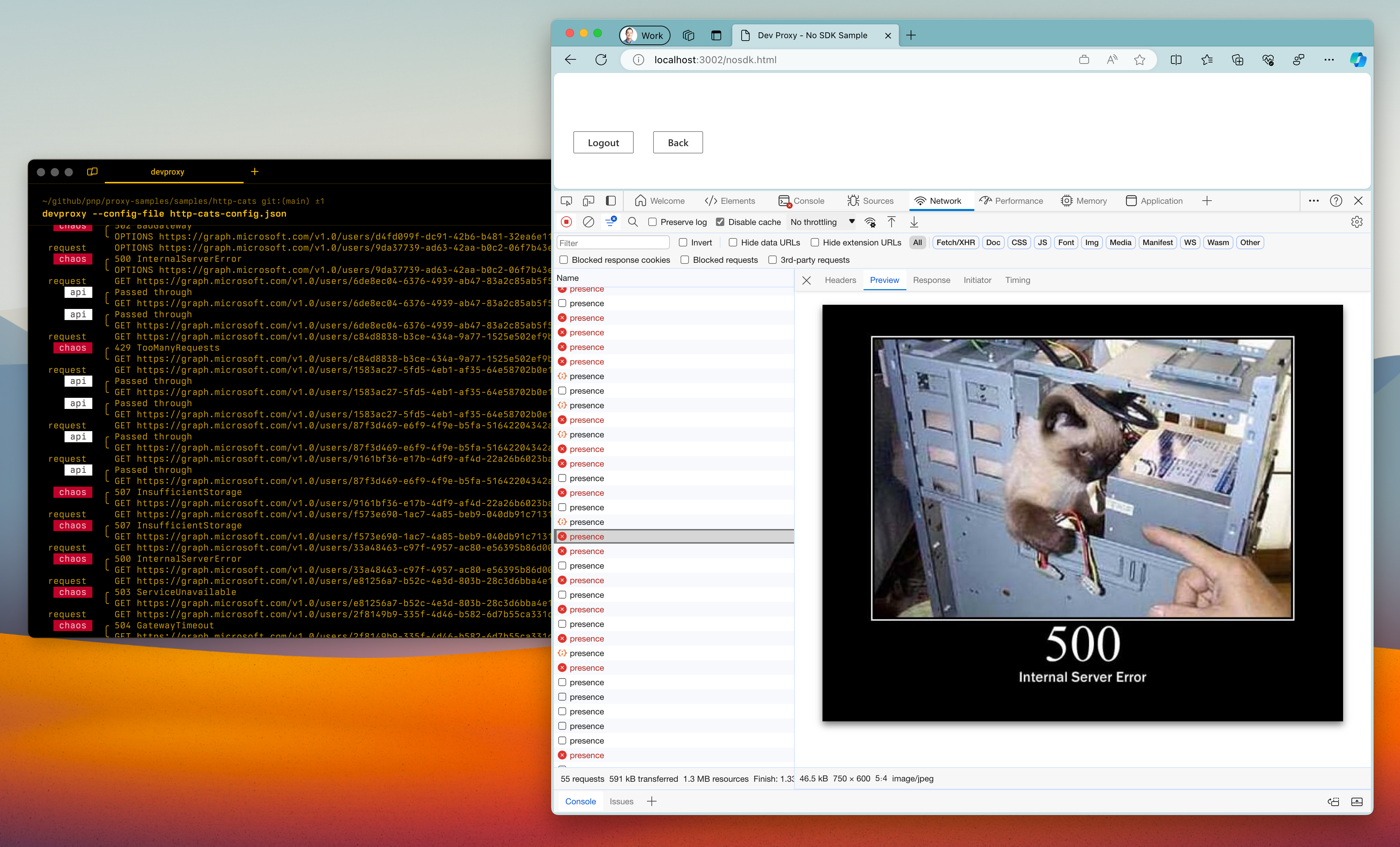Open network conditions settings
This screenshot has width=1400, height=847.
click(x=870, y=222)
